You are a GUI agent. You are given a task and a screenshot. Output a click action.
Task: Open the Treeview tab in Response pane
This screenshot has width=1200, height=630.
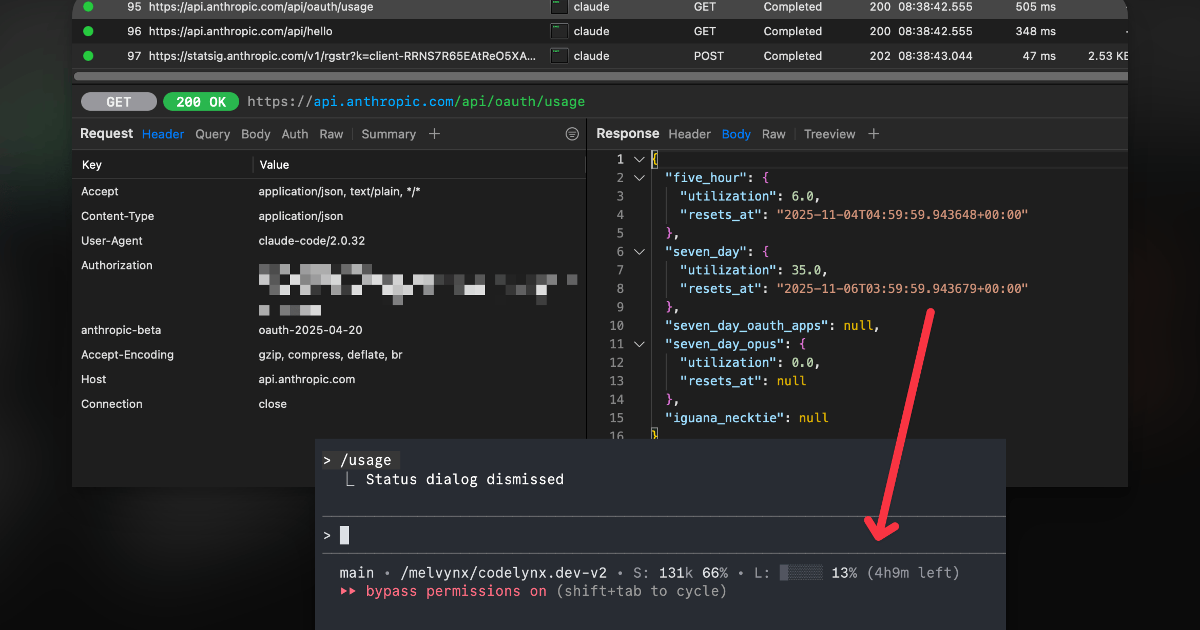coord(829,133)
